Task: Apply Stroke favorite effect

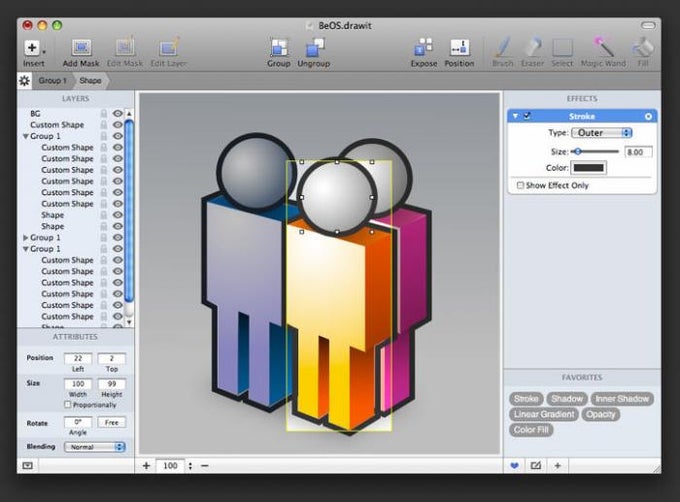Action: [526, 399]
